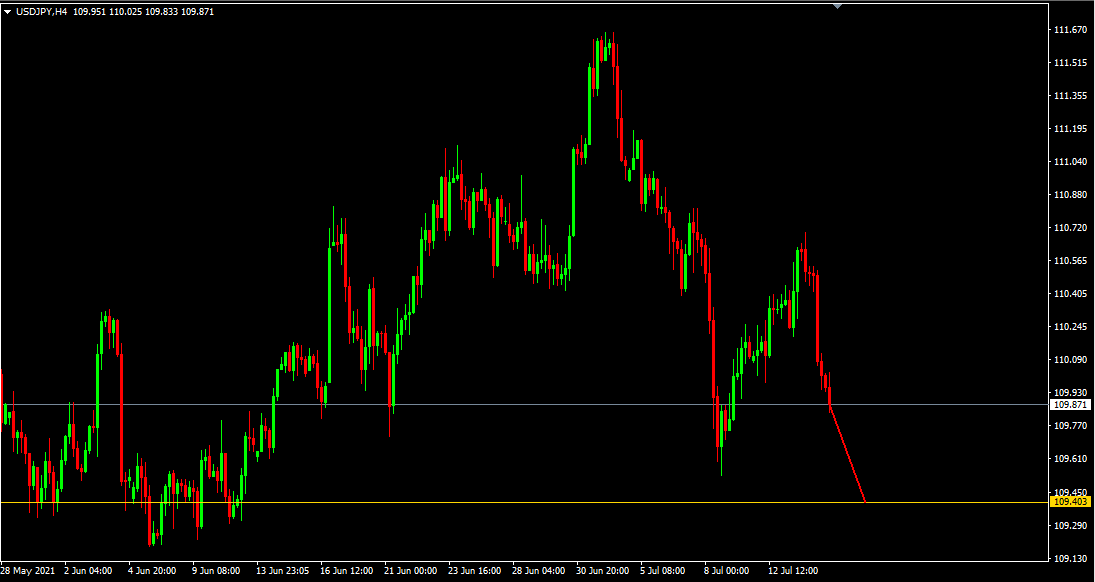Click the 110.405 price axis label
1095x582 pixels.
[1071, 294]
